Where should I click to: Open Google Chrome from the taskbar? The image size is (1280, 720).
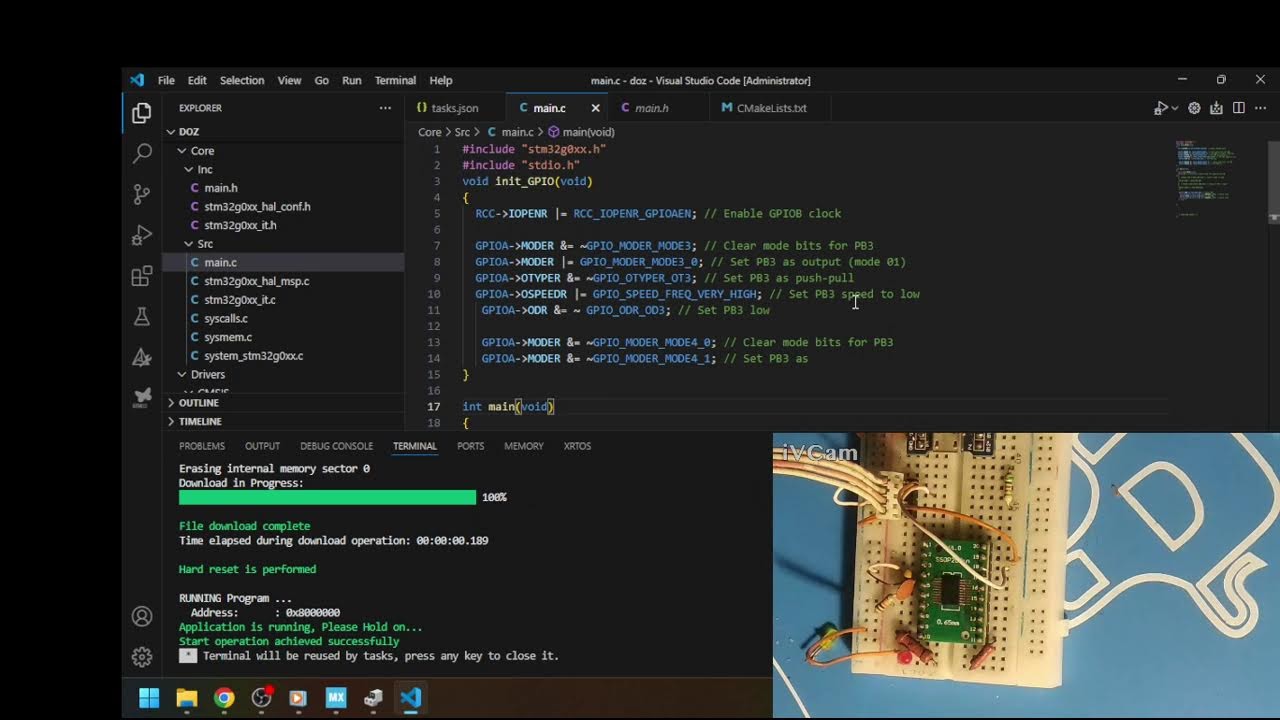pyautogui.click(x=224, y=698)
